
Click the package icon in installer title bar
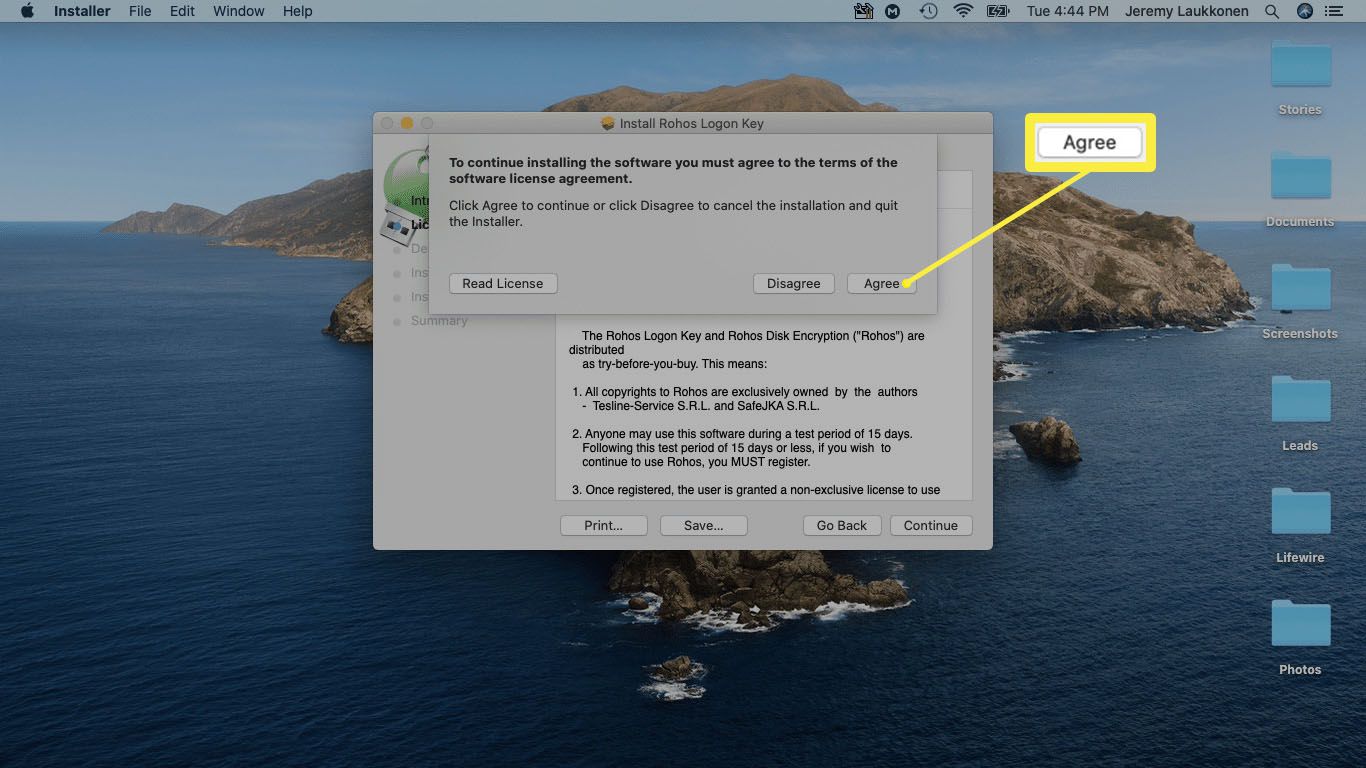coord(607,124)
